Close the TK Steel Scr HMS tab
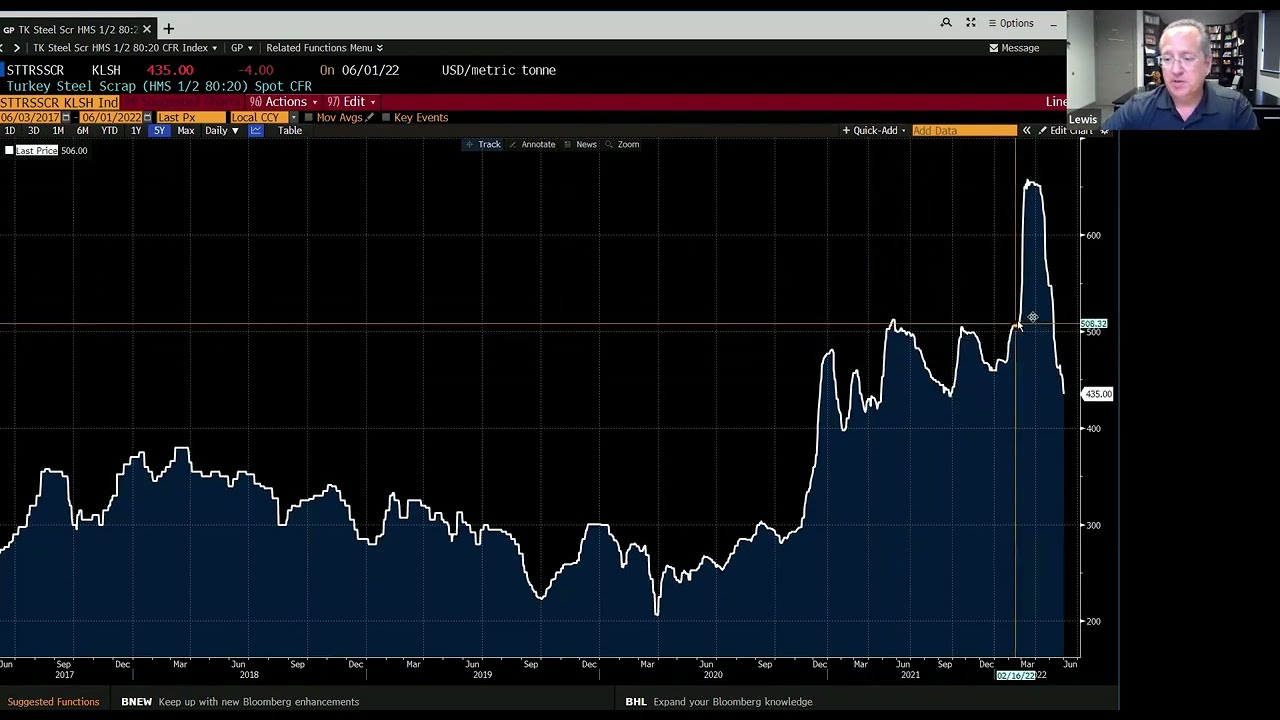Image resolution: width=1280 pixels, height=720 pixels. 147,29
